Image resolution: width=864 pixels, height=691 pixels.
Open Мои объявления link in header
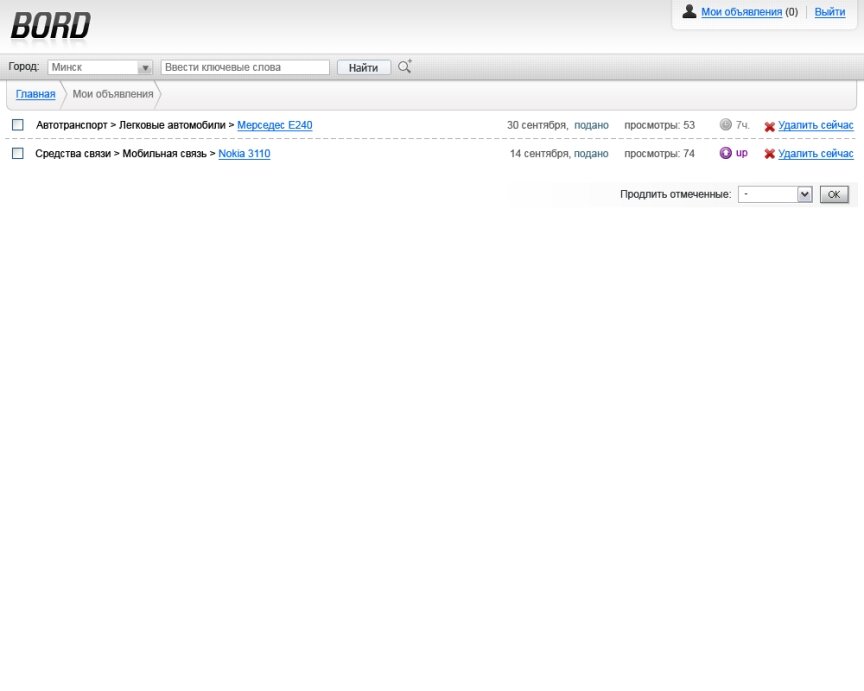click(741, 12)
